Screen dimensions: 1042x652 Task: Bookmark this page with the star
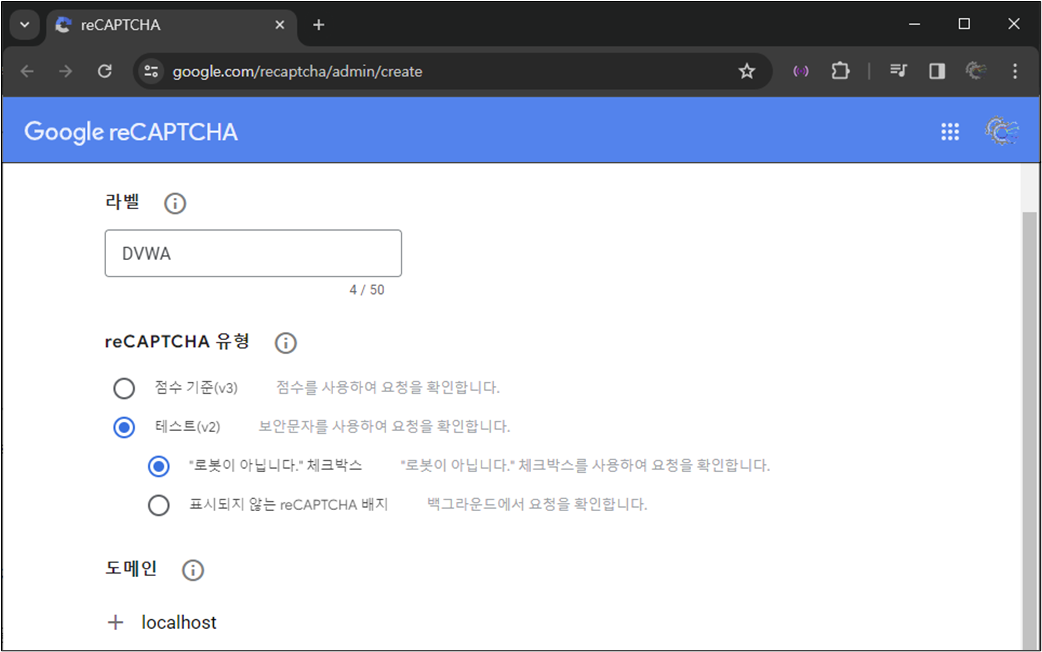747,71
